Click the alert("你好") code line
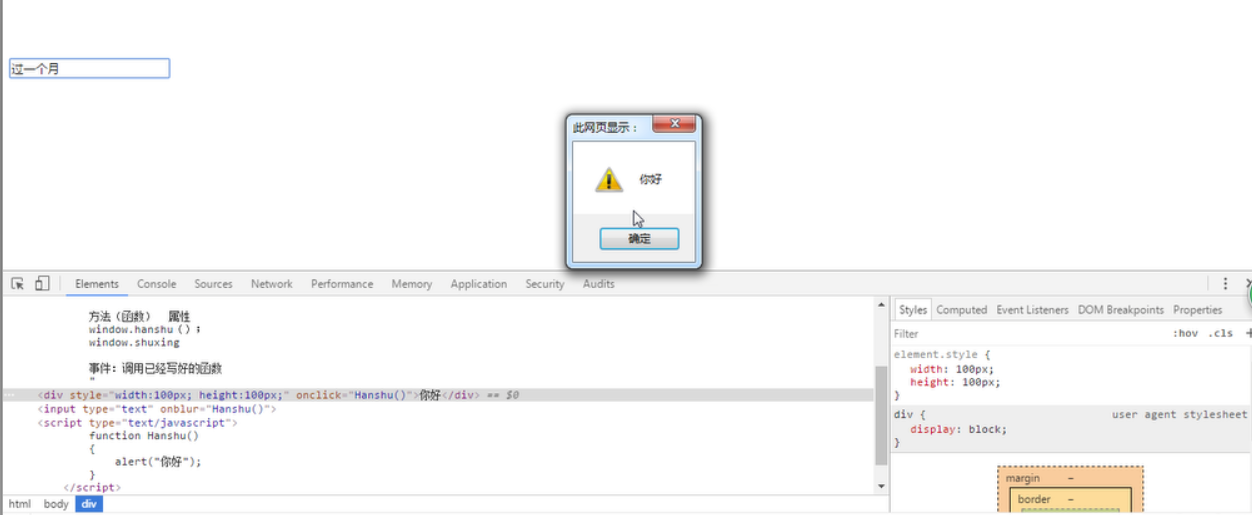Viewport: 1252px width, 515px height. [x=158, y=462]
